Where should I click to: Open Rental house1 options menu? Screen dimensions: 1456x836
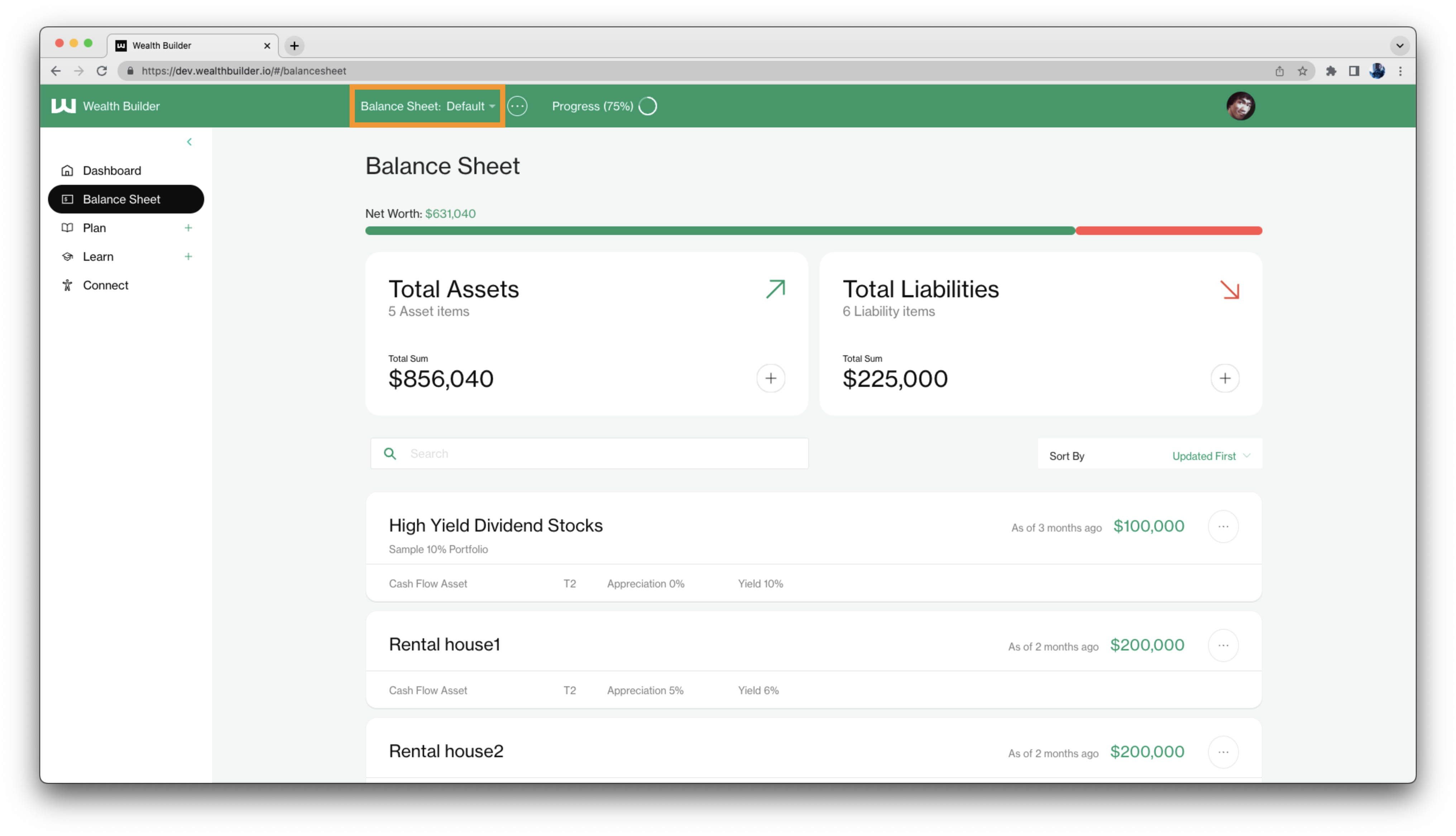(x=1223, y=645)
